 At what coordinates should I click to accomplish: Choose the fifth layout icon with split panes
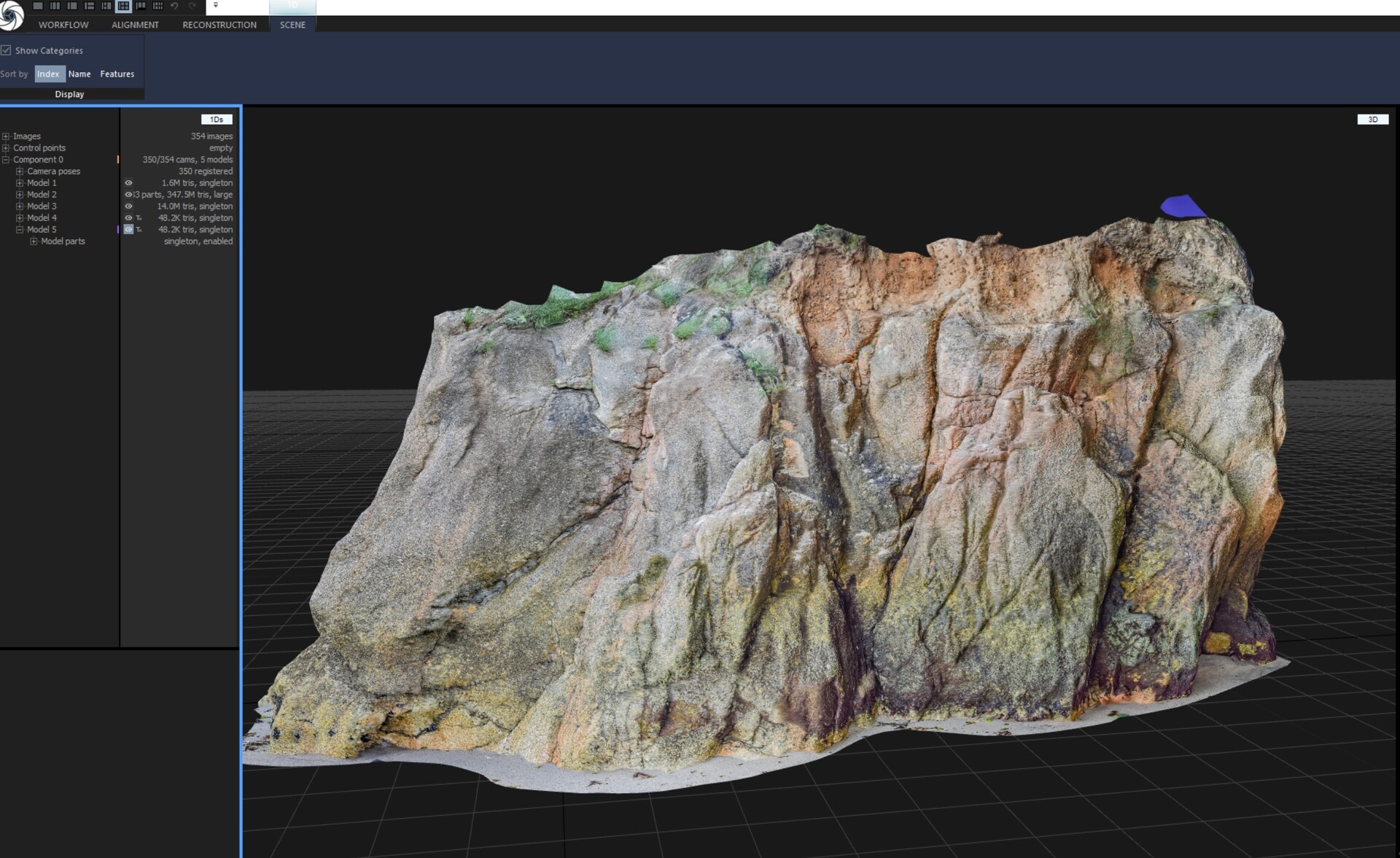tap(106, 6)
